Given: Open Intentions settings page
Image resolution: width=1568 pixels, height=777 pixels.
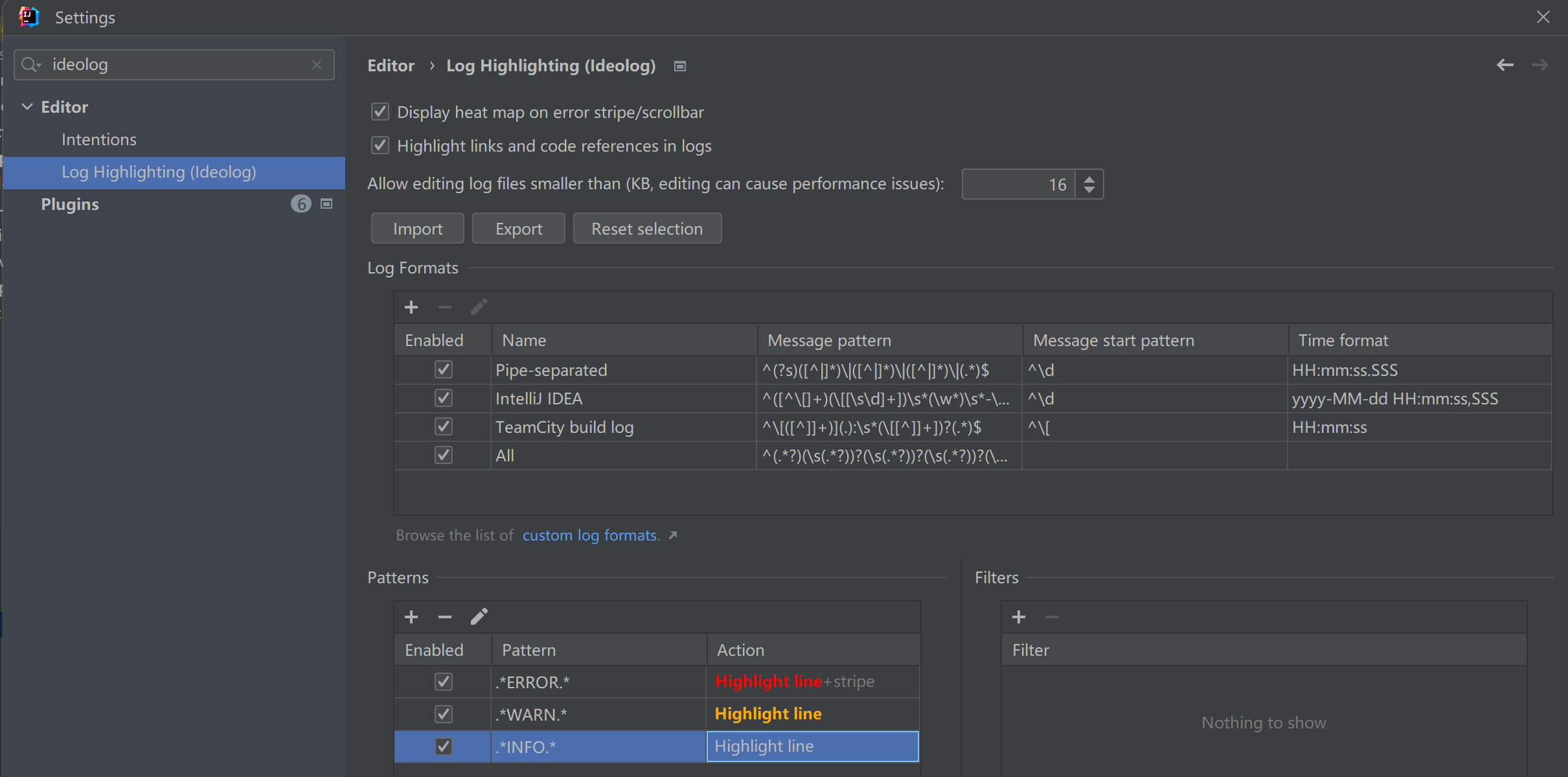Looking at the screenshot, I should [99, 139].
